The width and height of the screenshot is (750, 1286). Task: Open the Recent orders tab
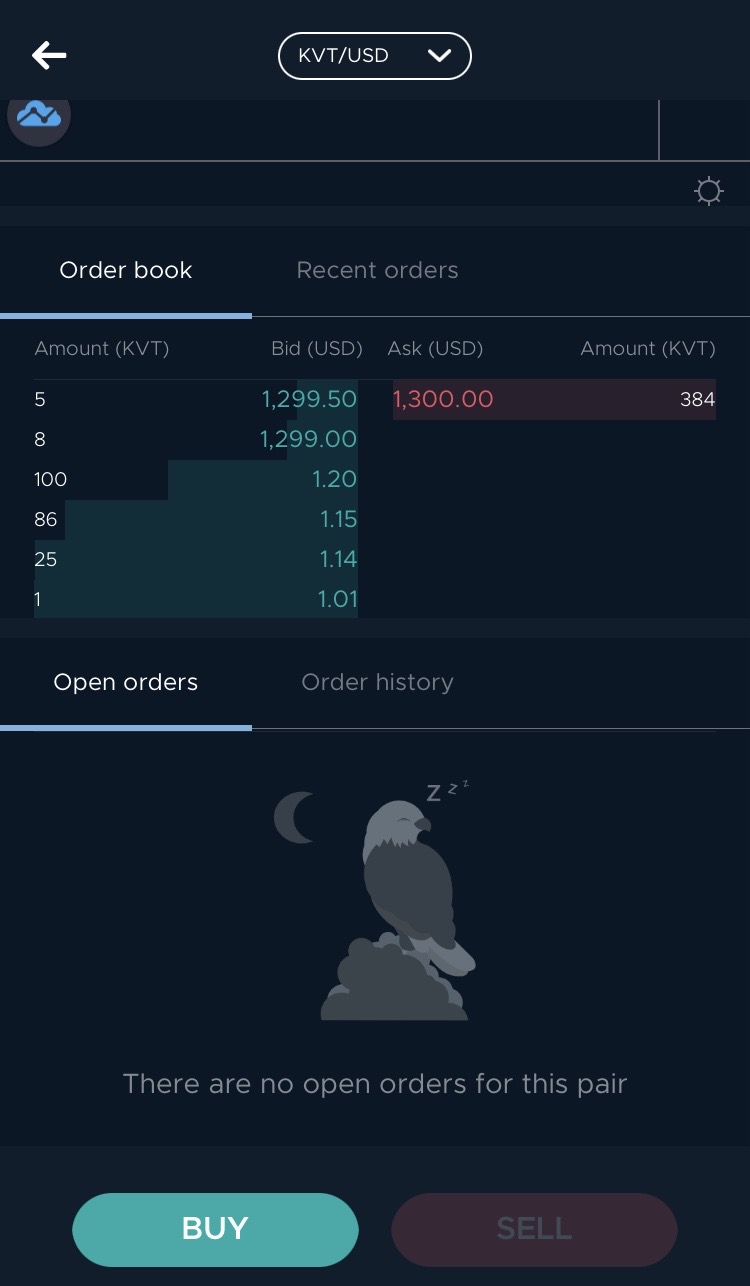pos(377,270)
